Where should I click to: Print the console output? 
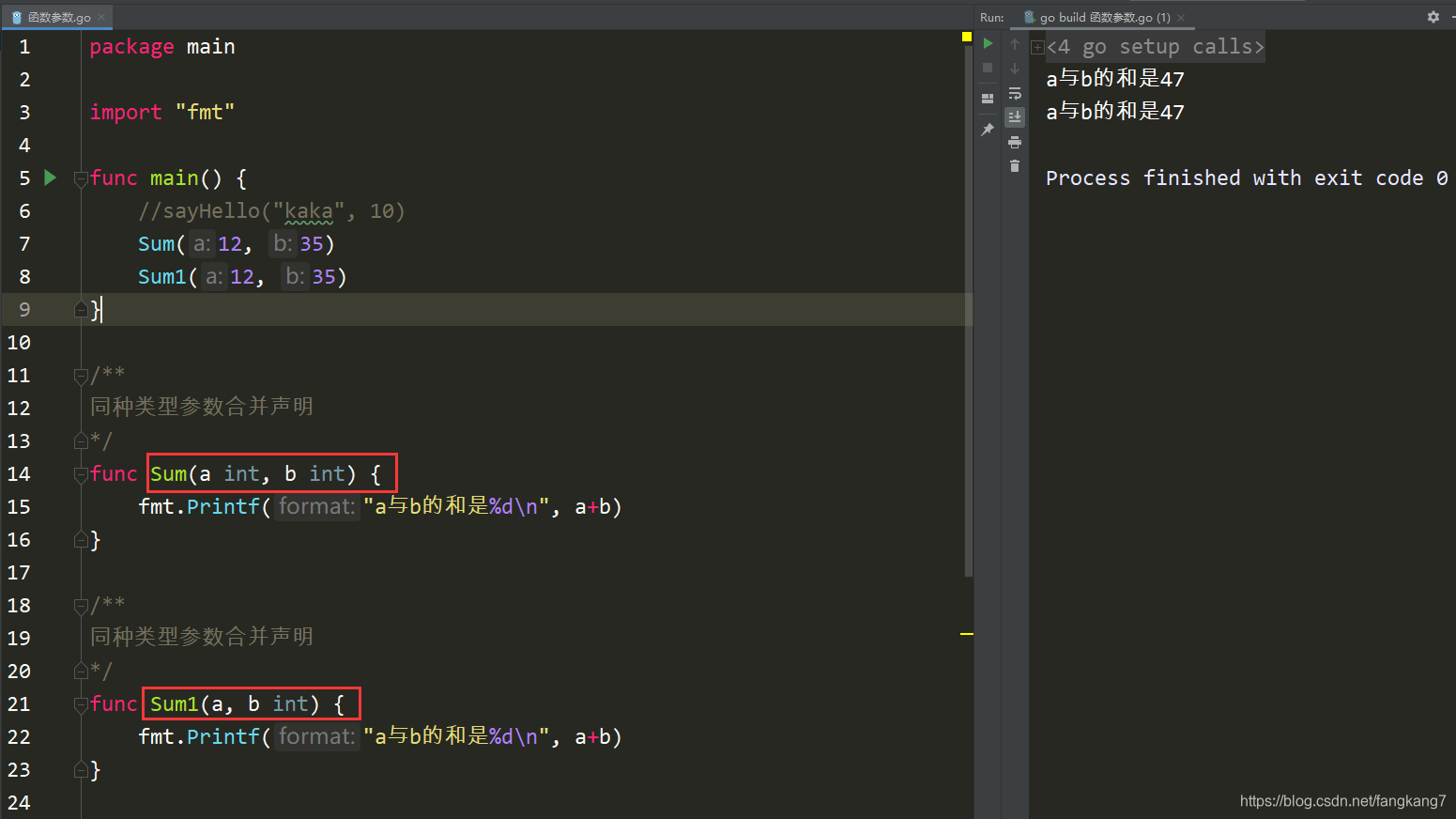coord(1015,142)
